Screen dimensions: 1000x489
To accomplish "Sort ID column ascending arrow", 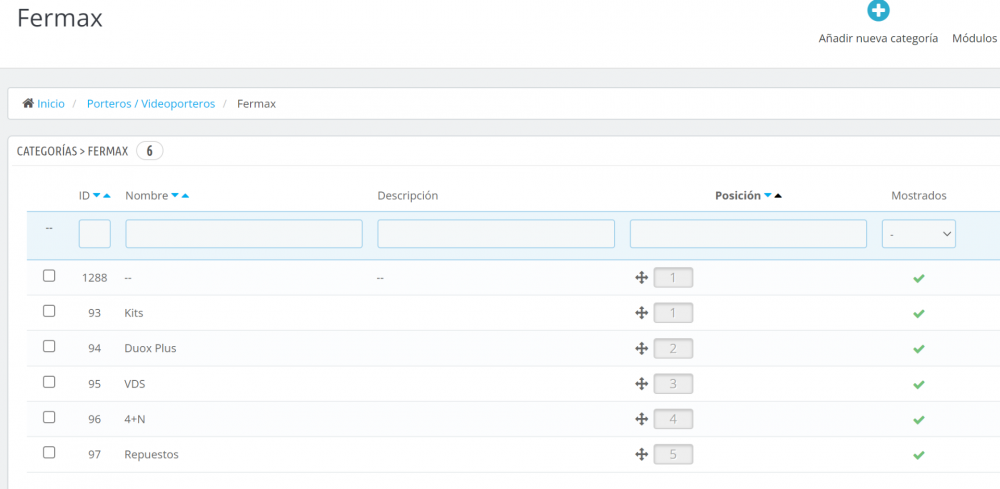I will [x=107, y=196].
